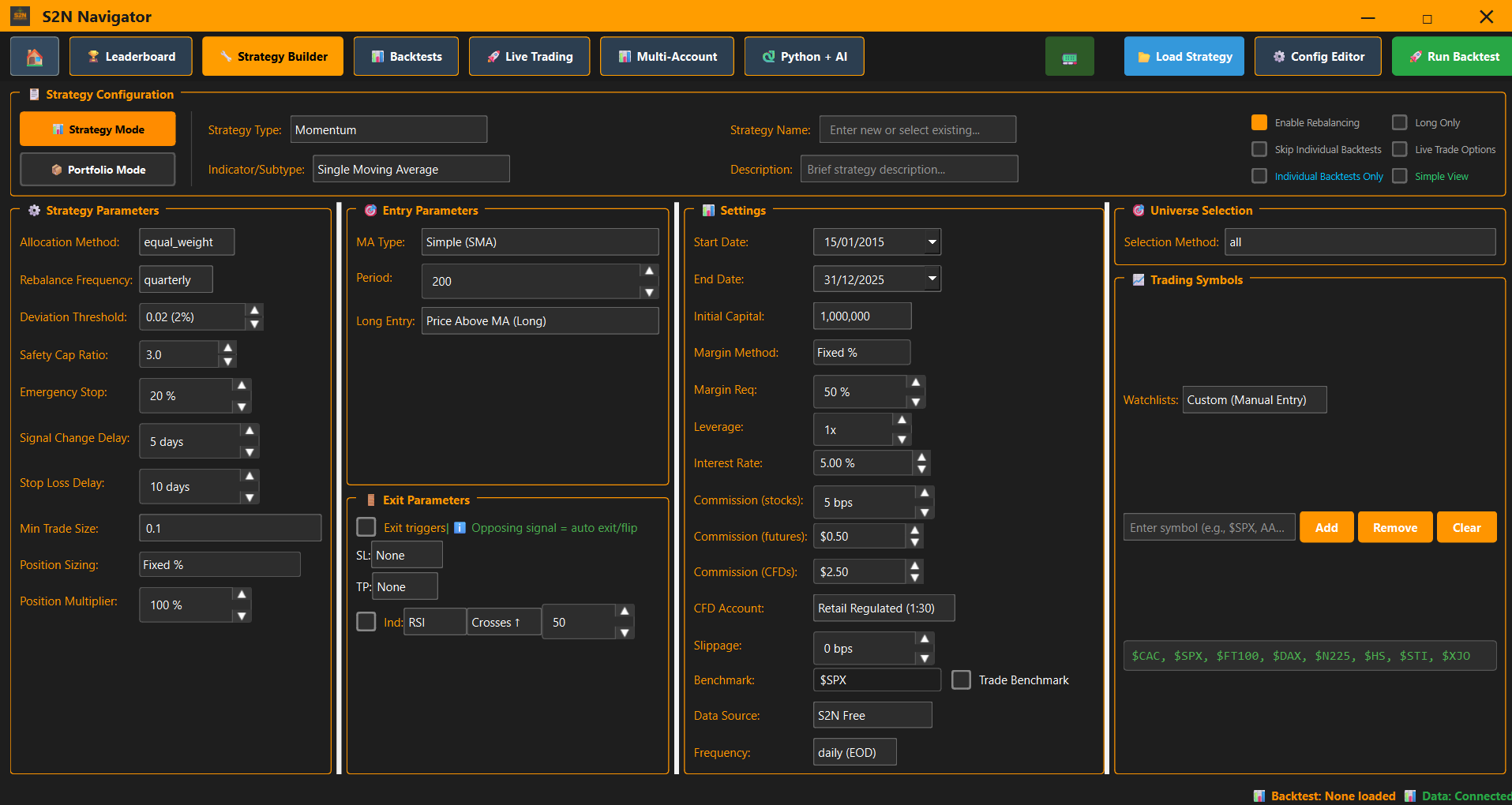Increase the Emergency Stop up arrow
1512x805 pixels.
click(242, 384)
